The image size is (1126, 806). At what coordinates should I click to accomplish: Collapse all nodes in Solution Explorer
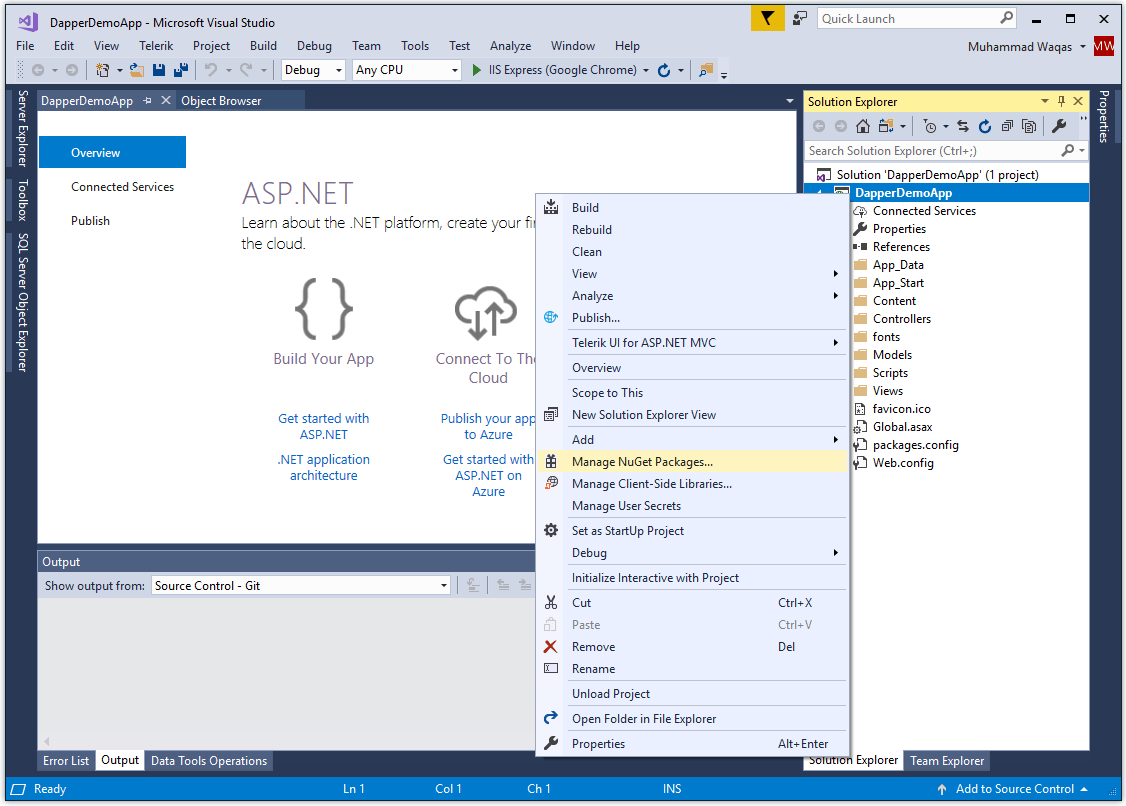(x=1006, y=126)
